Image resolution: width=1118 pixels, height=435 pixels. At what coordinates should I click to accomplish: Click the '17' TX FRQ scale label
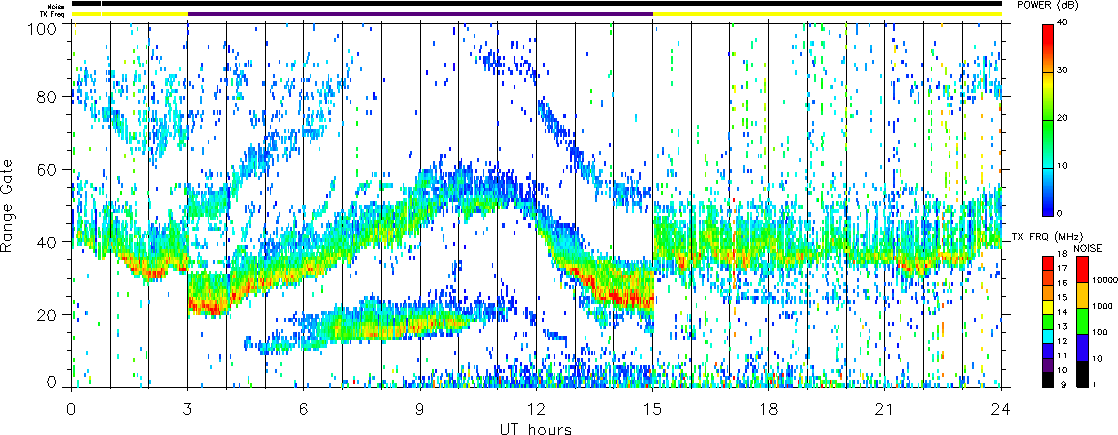(1062, 268)
